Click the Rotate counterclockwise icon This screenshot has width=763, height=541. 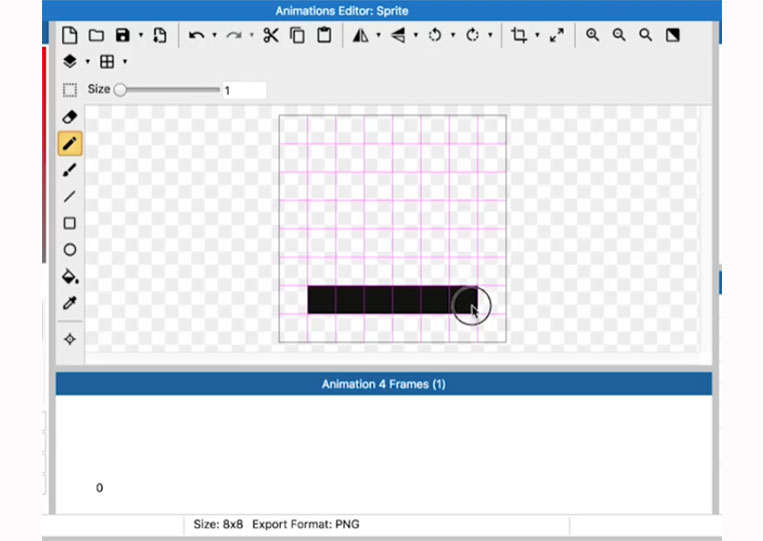click(435, 35)
